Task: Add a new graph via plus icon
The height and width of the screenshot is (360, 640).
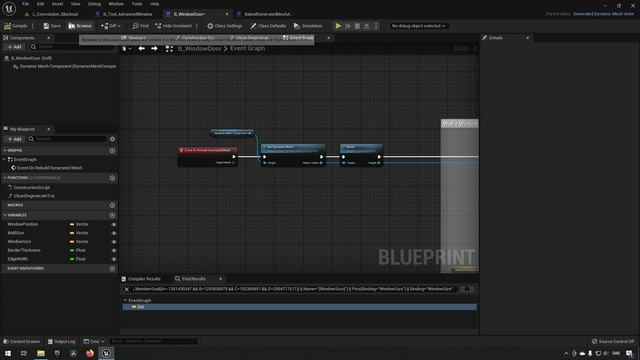Action: [x=112, y=151]
